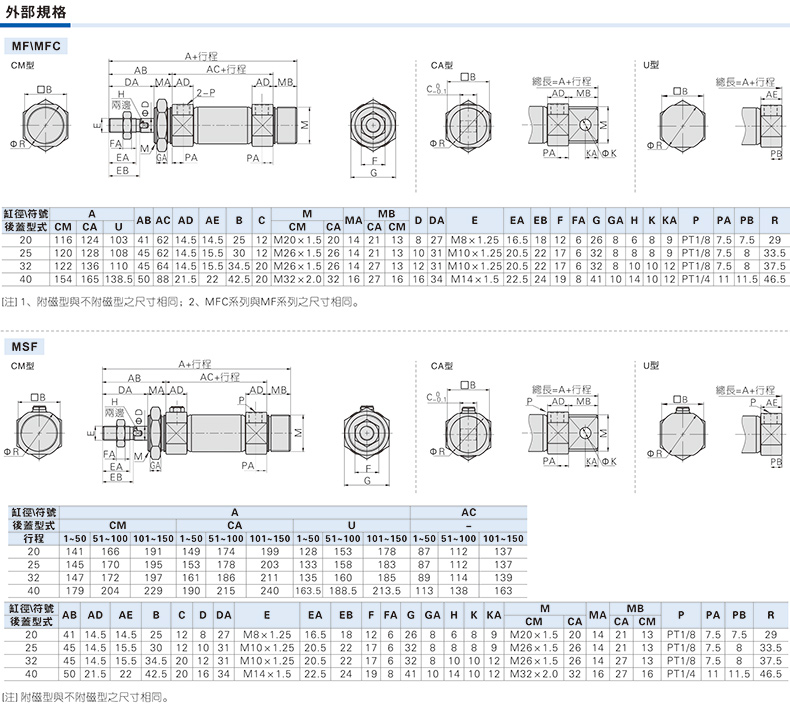Click the note text below the MF\MFC table
Image resolution: width=790 pixels, height=711 pixels.
pos(180,301)
